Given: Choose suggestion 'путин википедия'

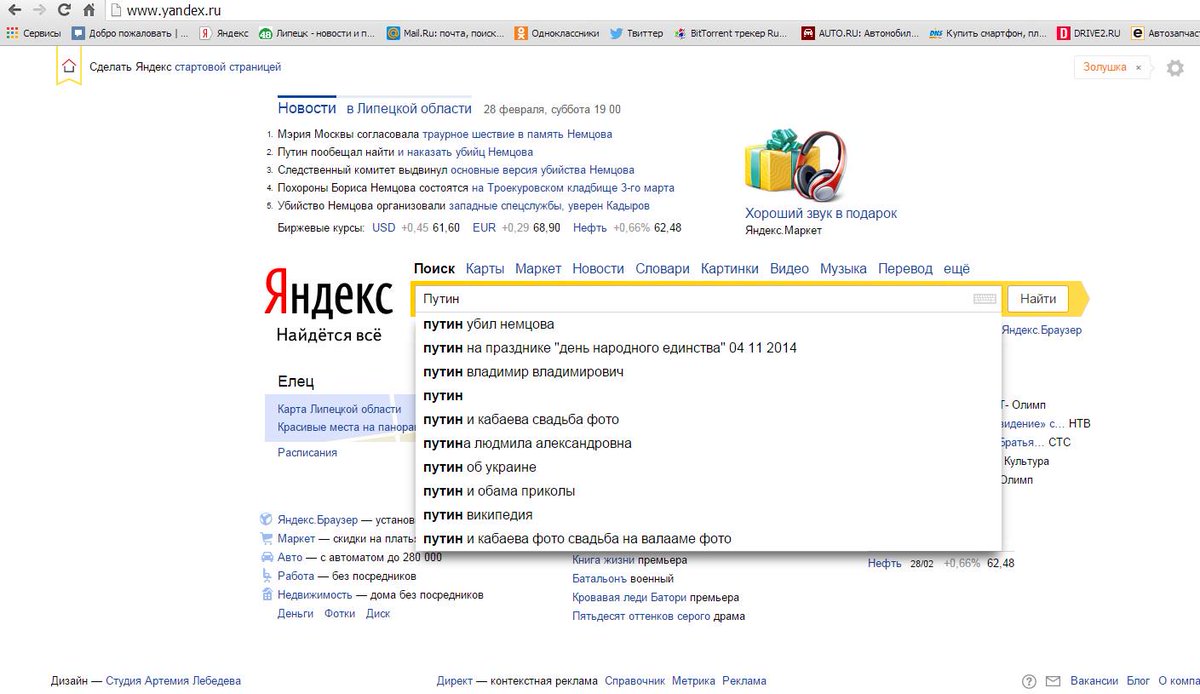Looking at the screenshot, I should [708, 515].
